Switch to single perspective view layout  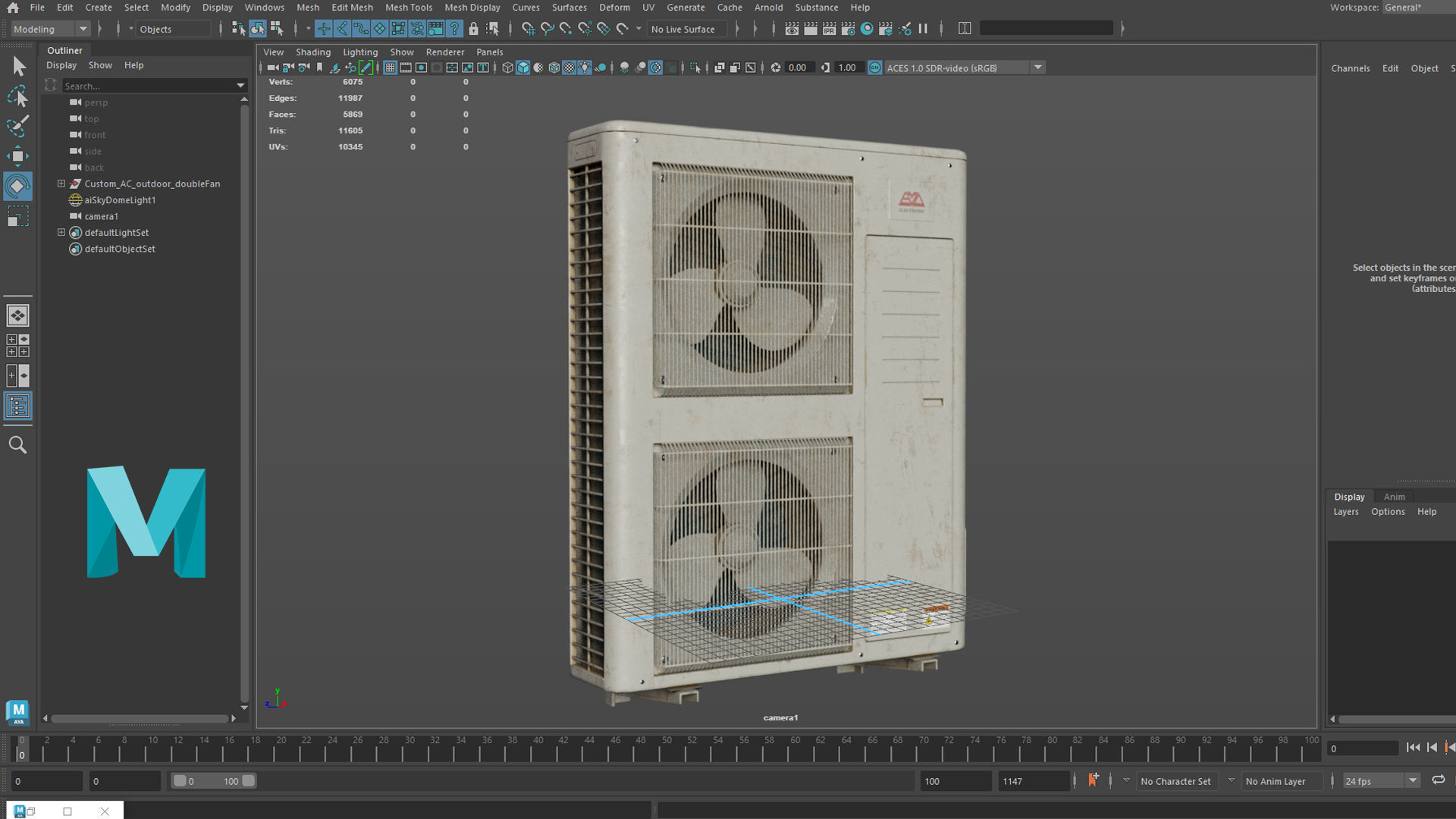coord(17,315)
